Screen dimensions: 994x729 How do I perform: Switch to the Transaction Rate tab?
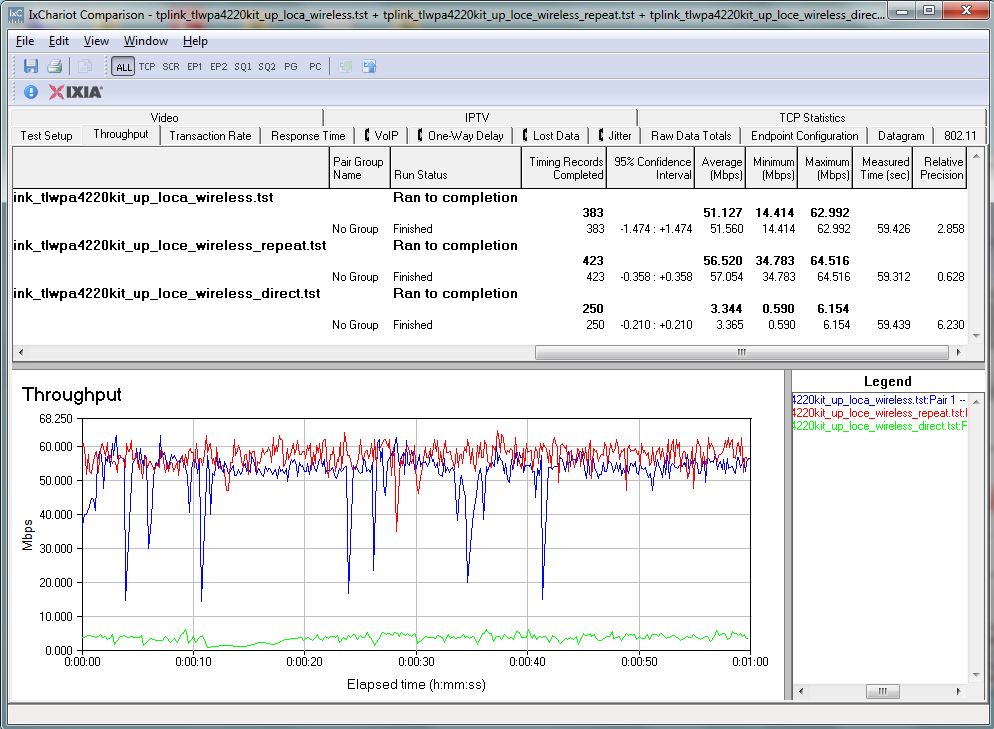210,136
